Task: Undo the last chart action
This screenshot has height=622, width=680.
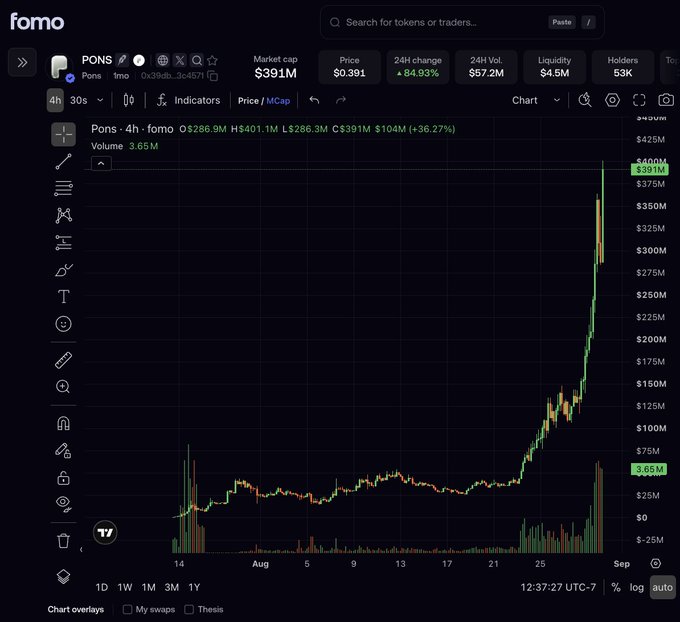Action: pos(314,100)
